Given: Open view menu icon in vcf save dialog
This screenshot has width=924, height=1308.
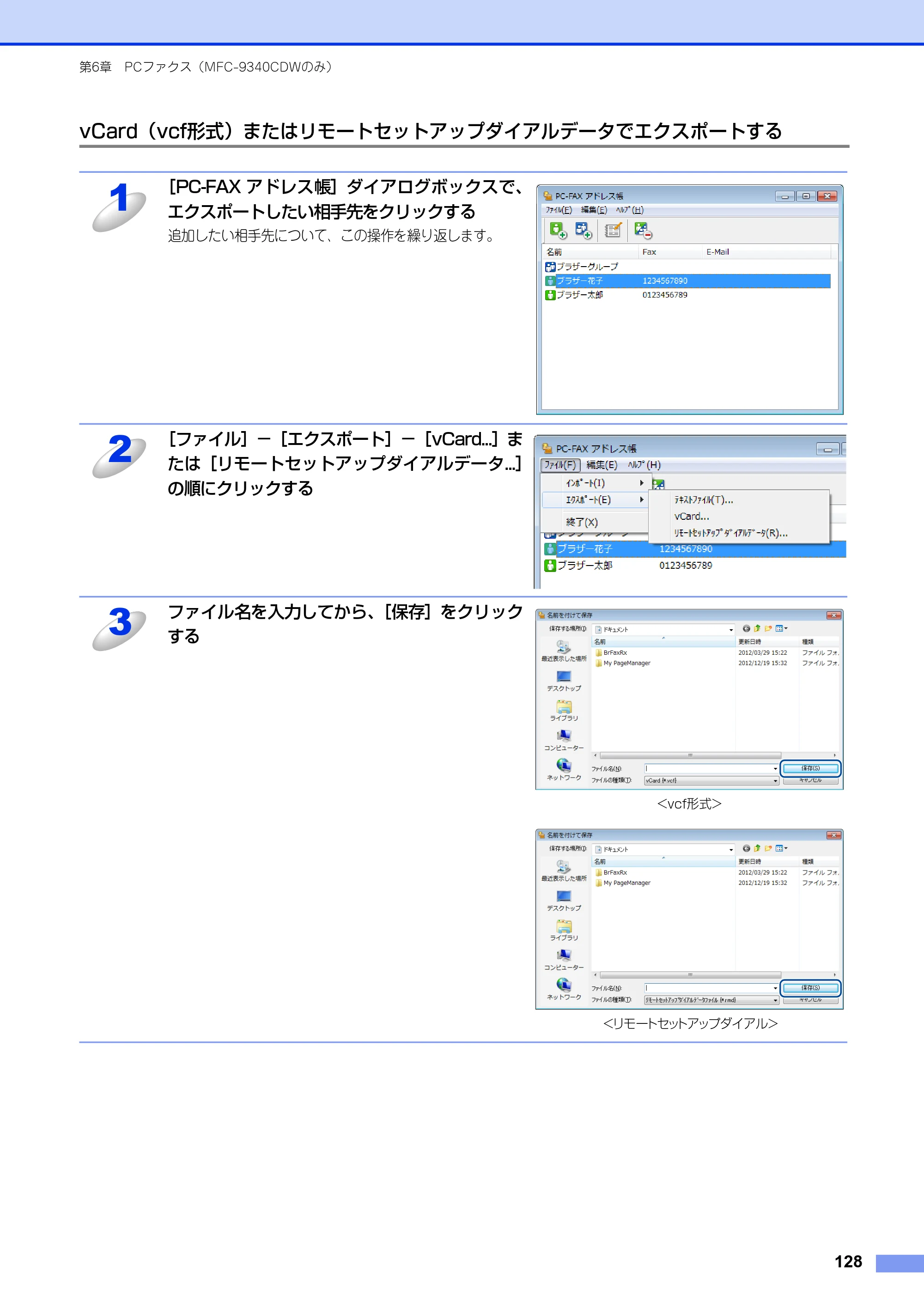Looking at the screenshot, I should click(781, 629).
